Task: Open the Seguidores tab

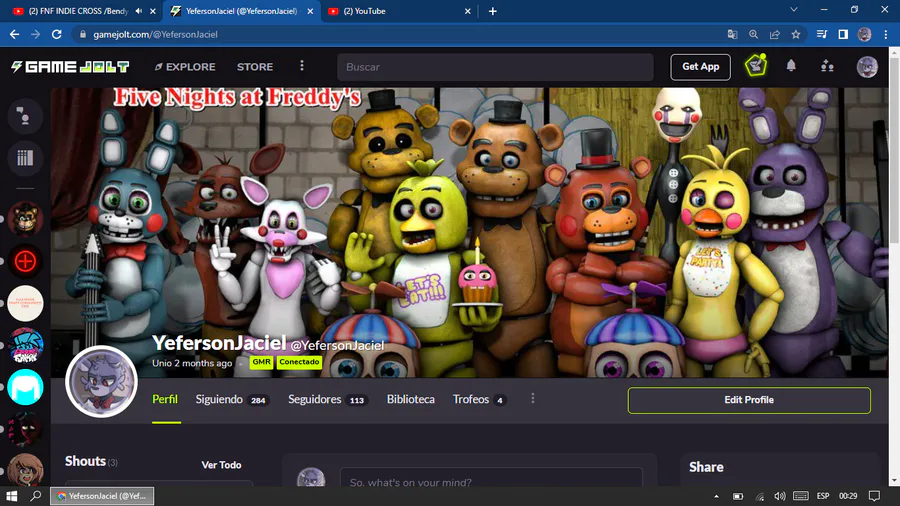Action: 328,399
